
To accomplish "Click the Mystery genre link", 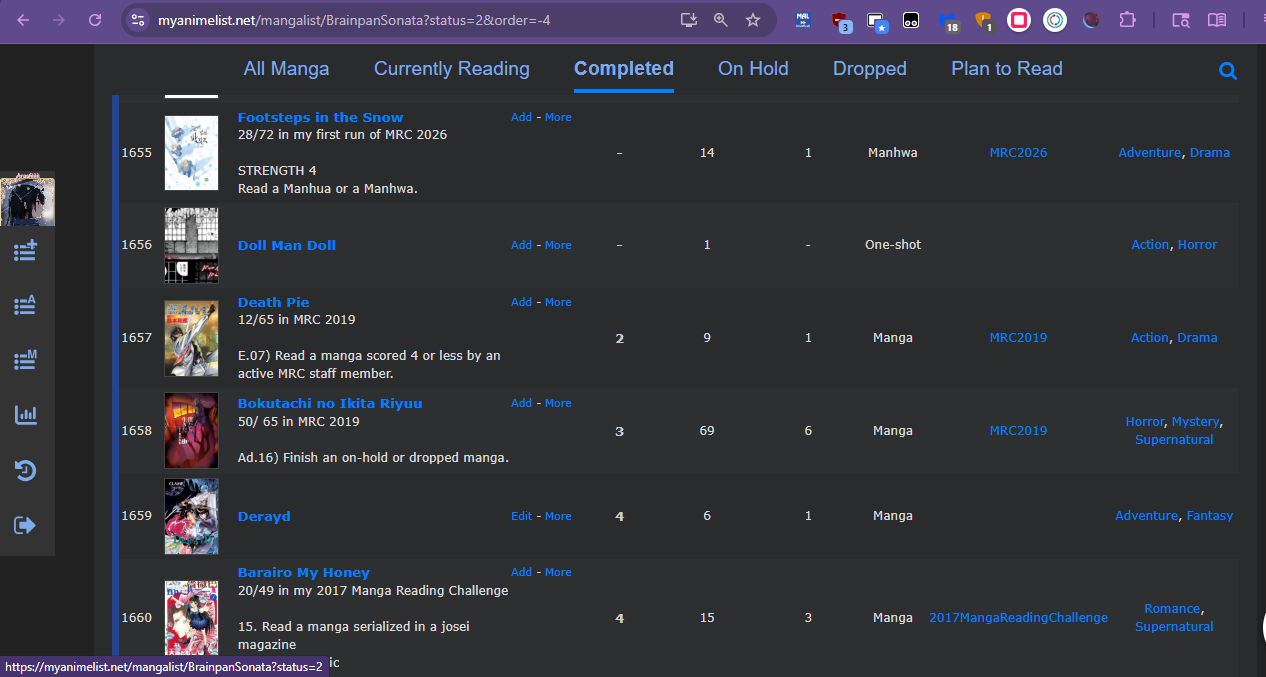I will tap(1195, 422).
